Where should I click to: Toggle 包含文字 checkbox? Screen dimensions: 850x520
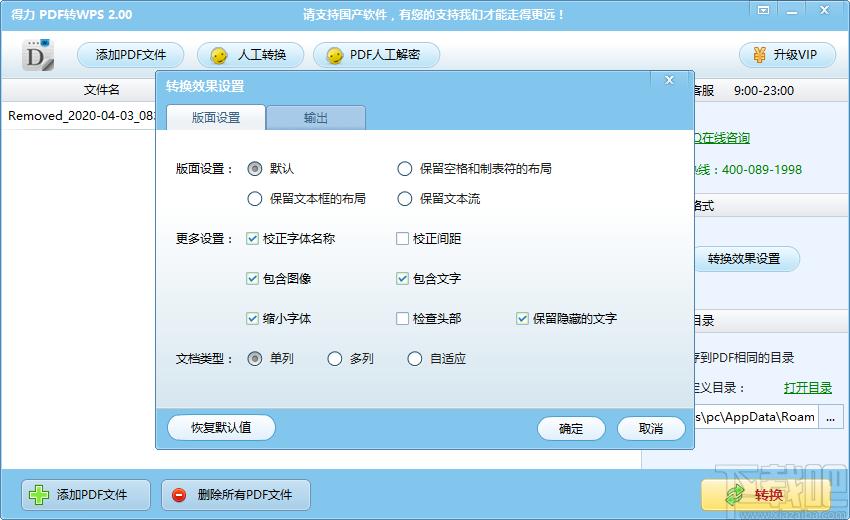click(x=402, y=279)
